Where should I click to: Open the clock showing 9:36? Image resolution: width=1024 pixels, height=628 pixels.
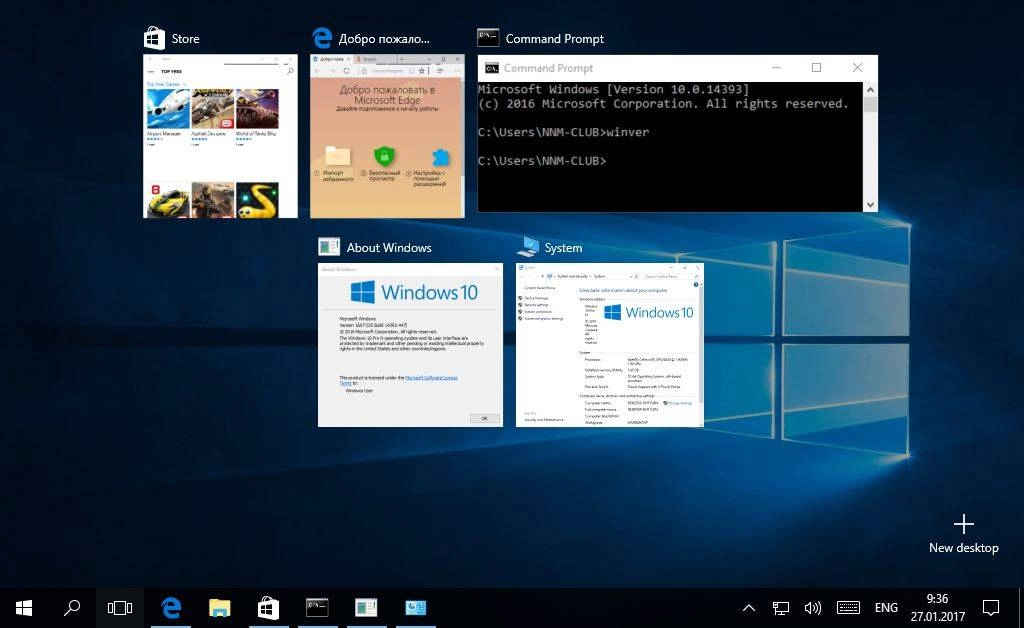[938, 599]
